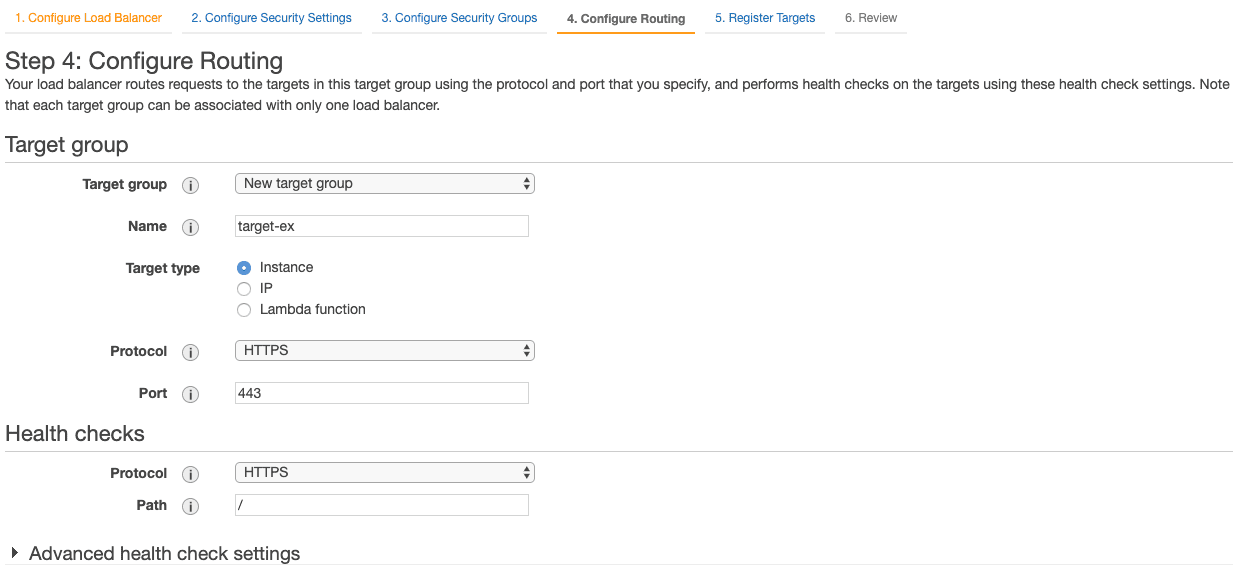Select the IP target type
The image size is (1233, 583).
[x=244, y=288]
